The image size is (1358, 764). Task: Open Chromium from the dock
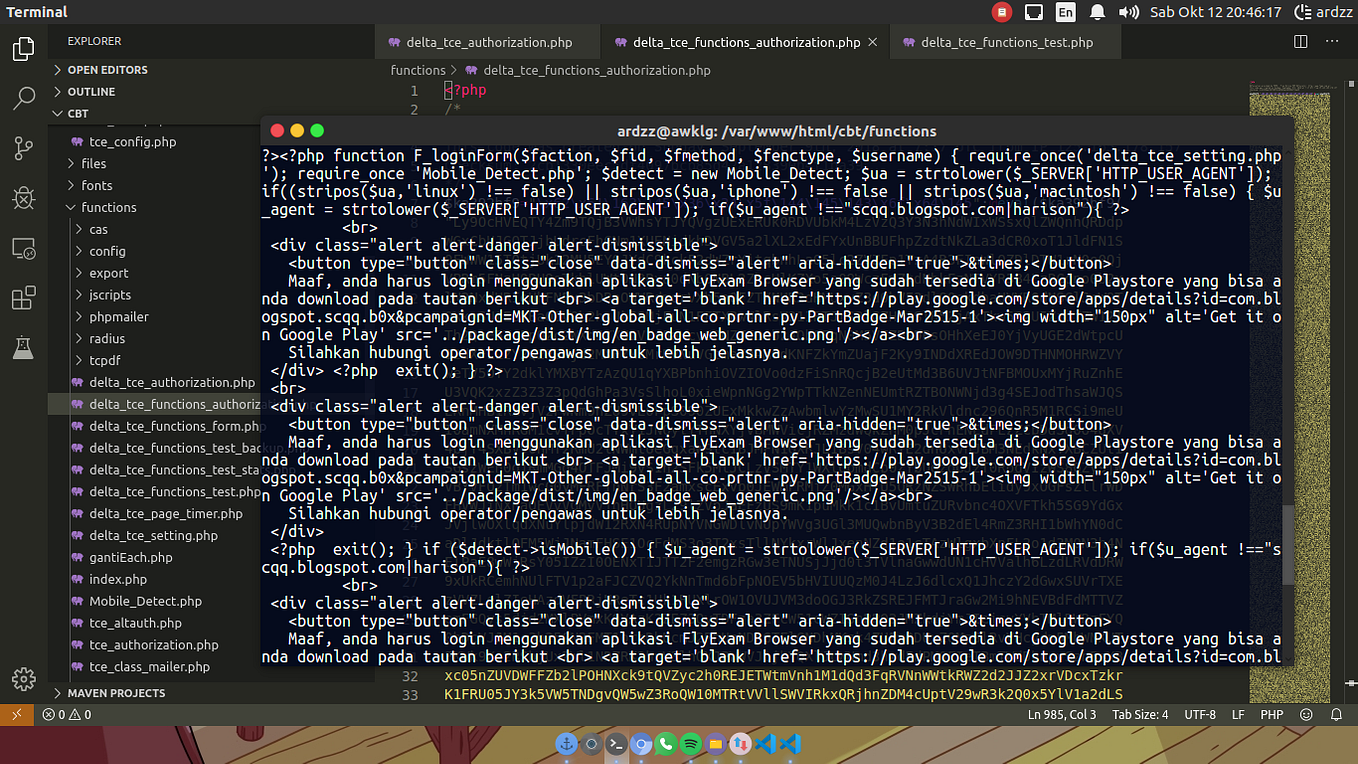(x=641, y=744)
